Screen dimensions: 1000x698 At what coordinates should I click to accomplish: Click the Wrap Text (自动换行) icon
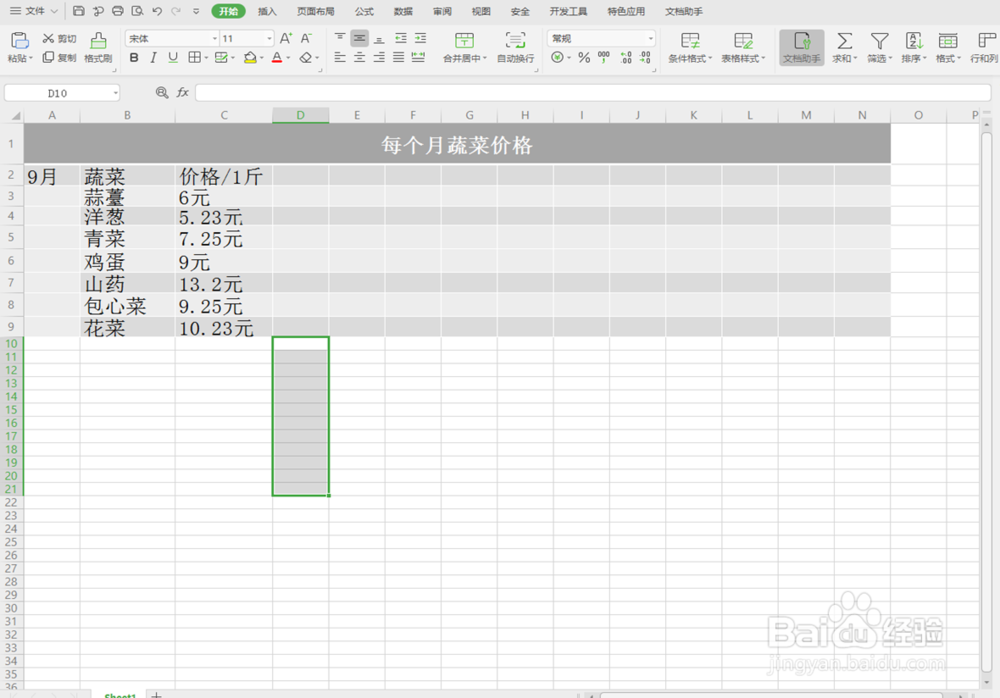click(515, 41)
